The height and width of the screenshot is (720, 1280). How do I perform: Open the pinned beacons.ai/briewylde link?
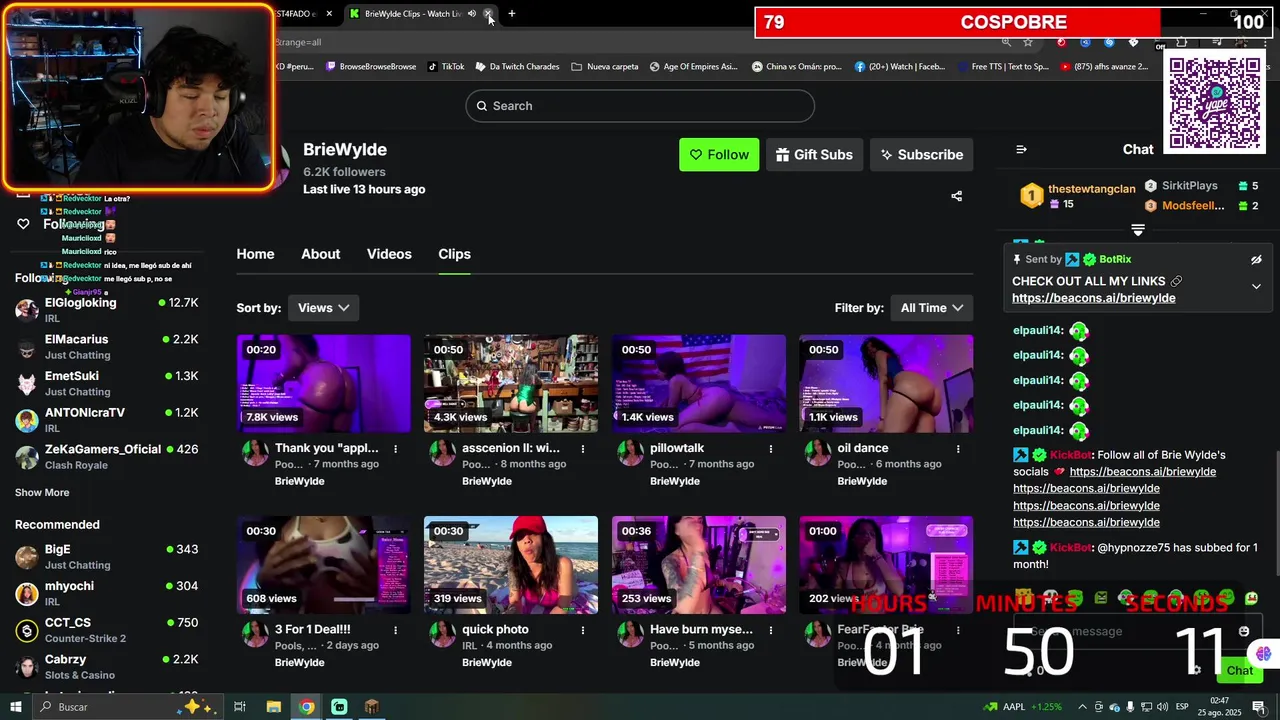tap(1093, 298)
